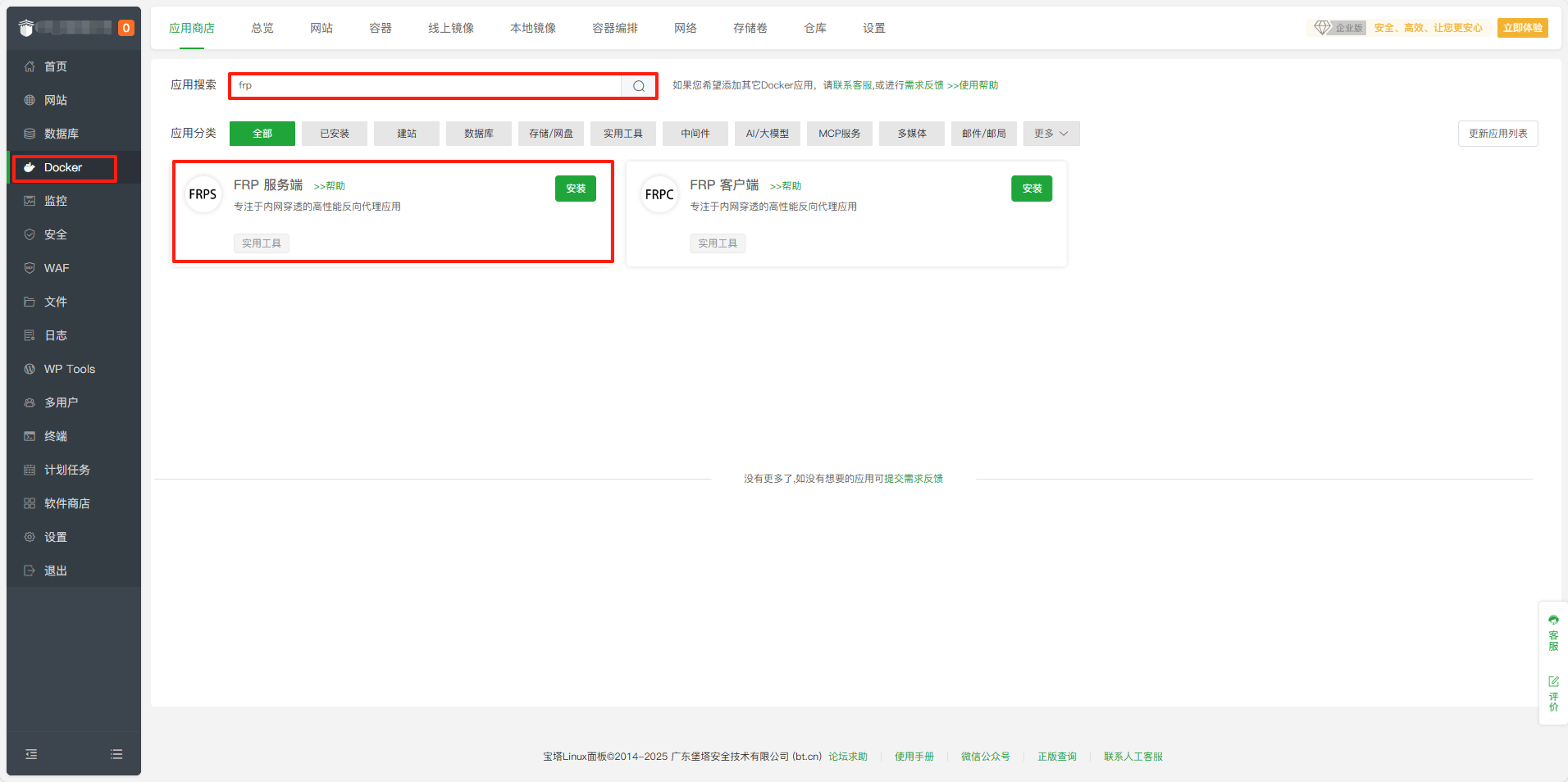Click the shield icon beside 安全
The width and height of the screenshot is (1568, 782).
(x=30, y=234)
